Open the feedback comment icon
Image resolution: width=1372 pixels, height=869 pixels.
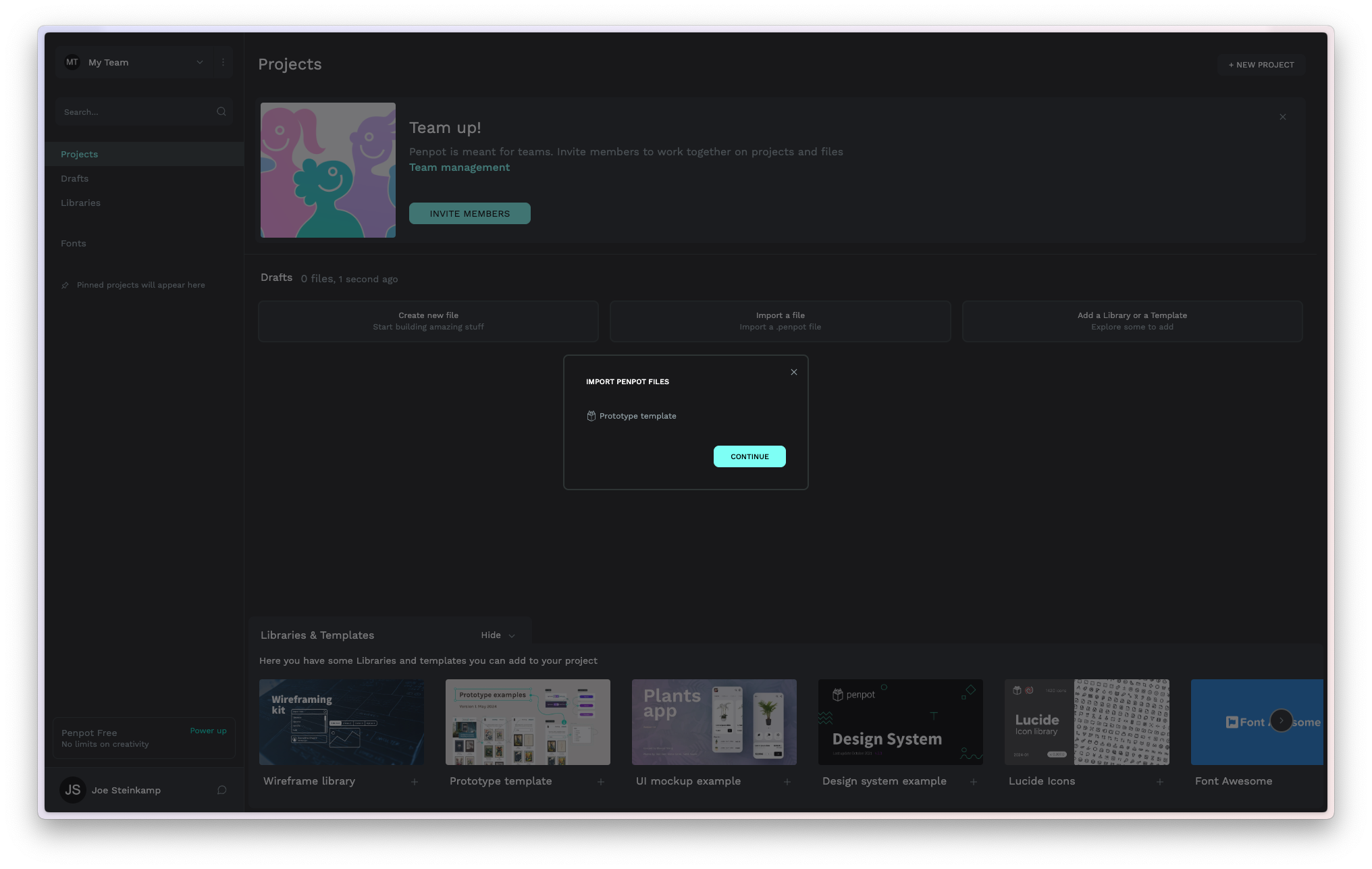[221, 790]
